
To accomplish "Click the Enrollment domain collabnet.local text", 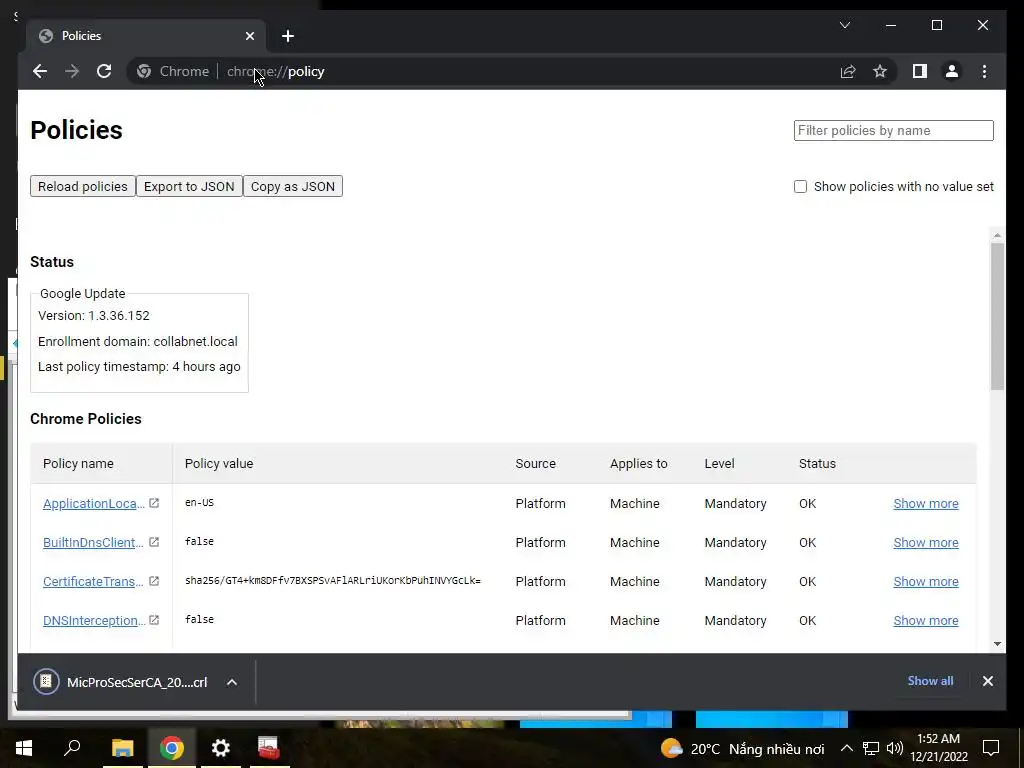I will (x=138, y=342).
